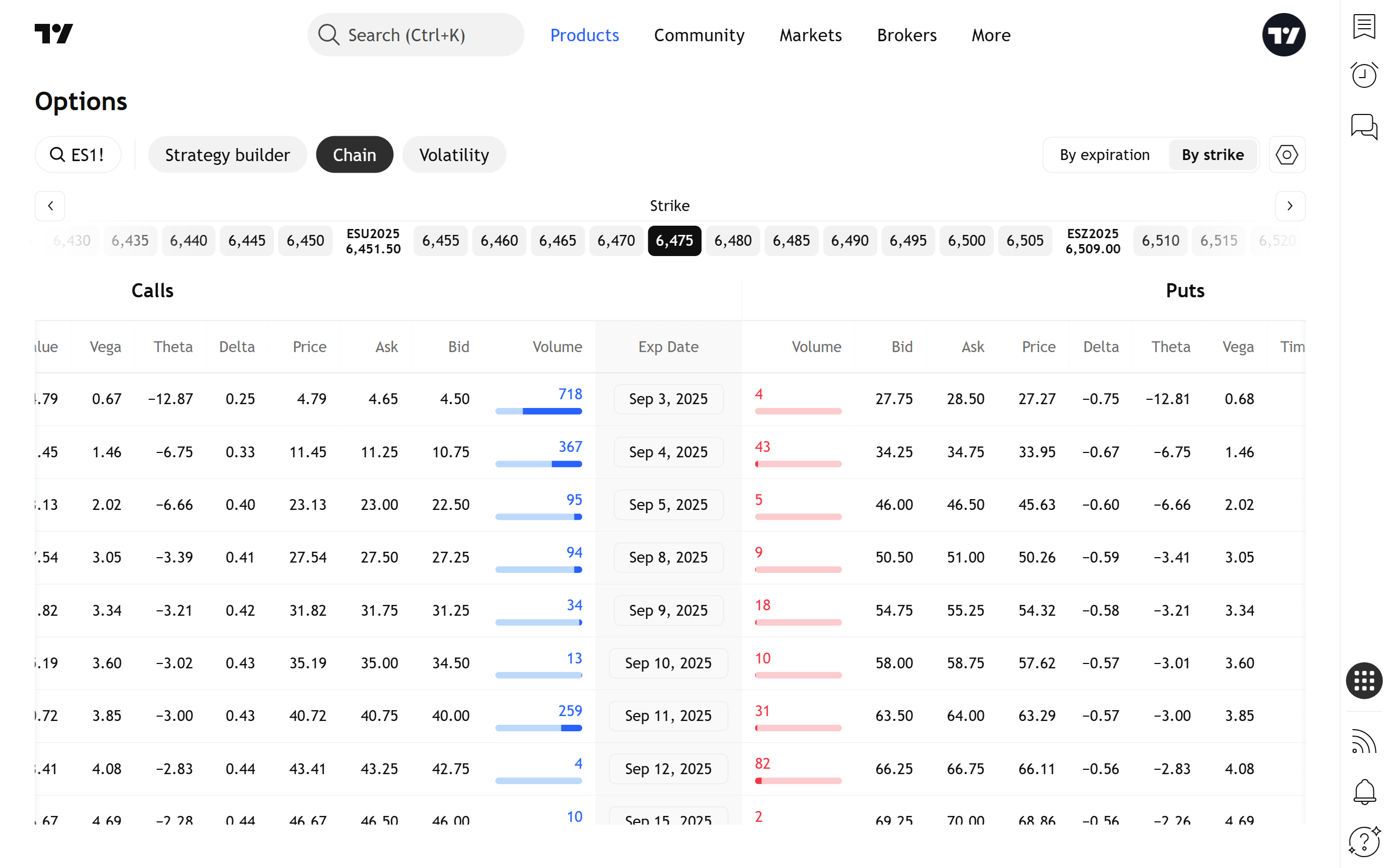
Task: Open the Markets menu
Action: (x=810, y=35)
